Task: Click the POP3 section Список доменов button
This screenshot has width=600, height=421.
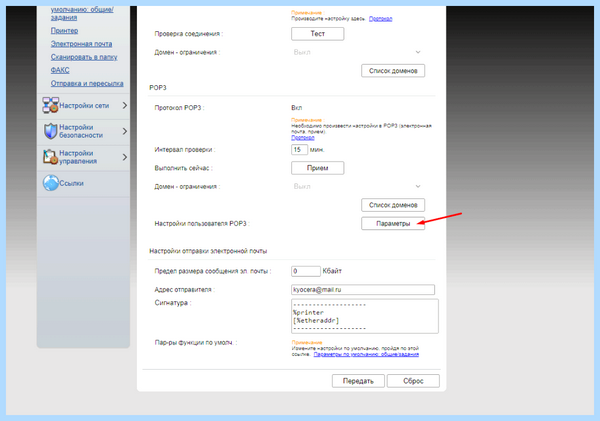Action: [x=393, y=205]
